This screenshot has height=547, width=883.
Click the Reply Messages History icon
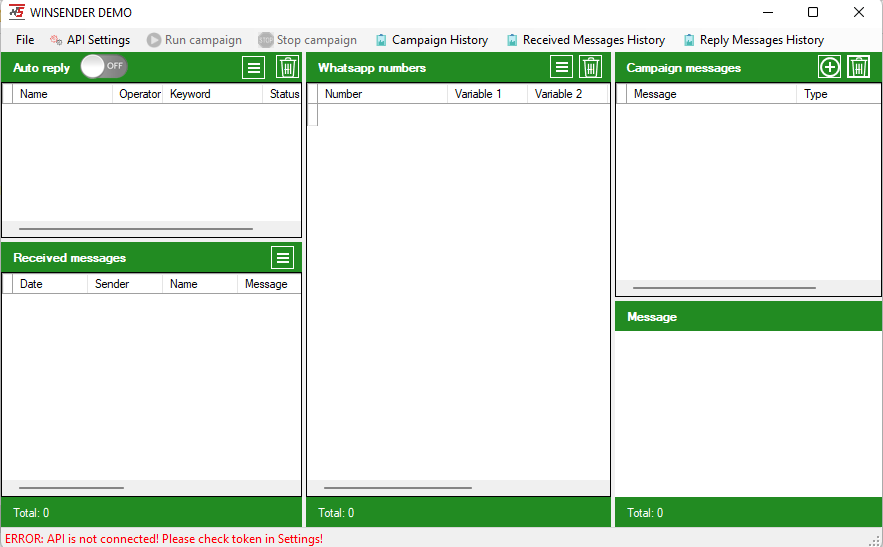[689, 40]
